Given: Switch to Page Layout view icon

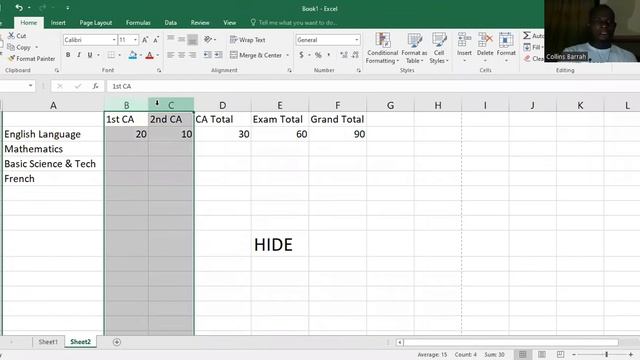Looking at the screenshot, I should pos(542,354).
